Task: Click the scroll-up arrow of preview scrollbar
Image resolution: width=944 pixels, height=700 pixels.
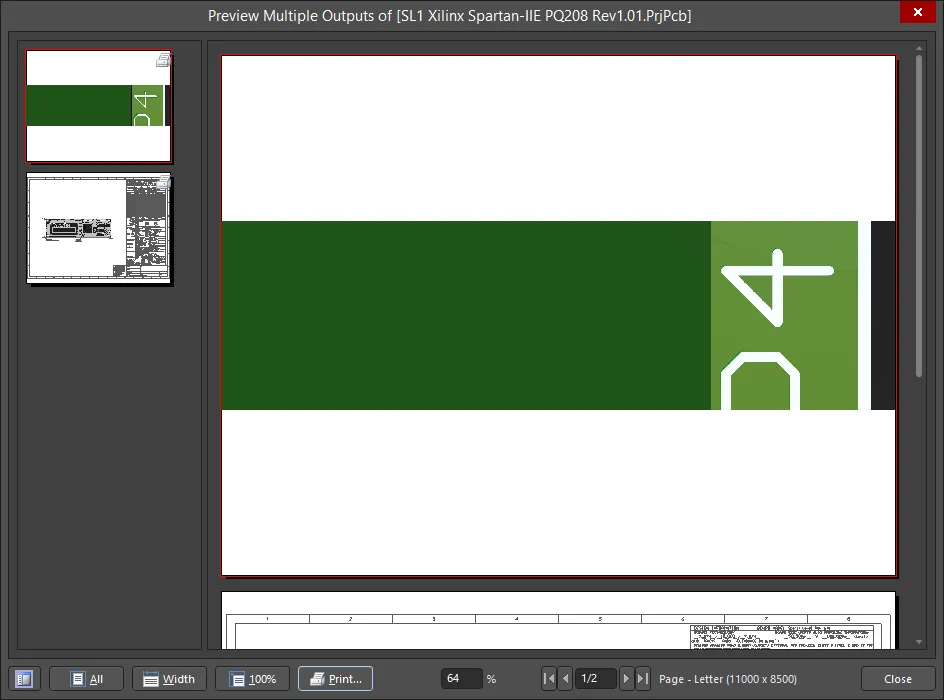Action: coord(919,48)
